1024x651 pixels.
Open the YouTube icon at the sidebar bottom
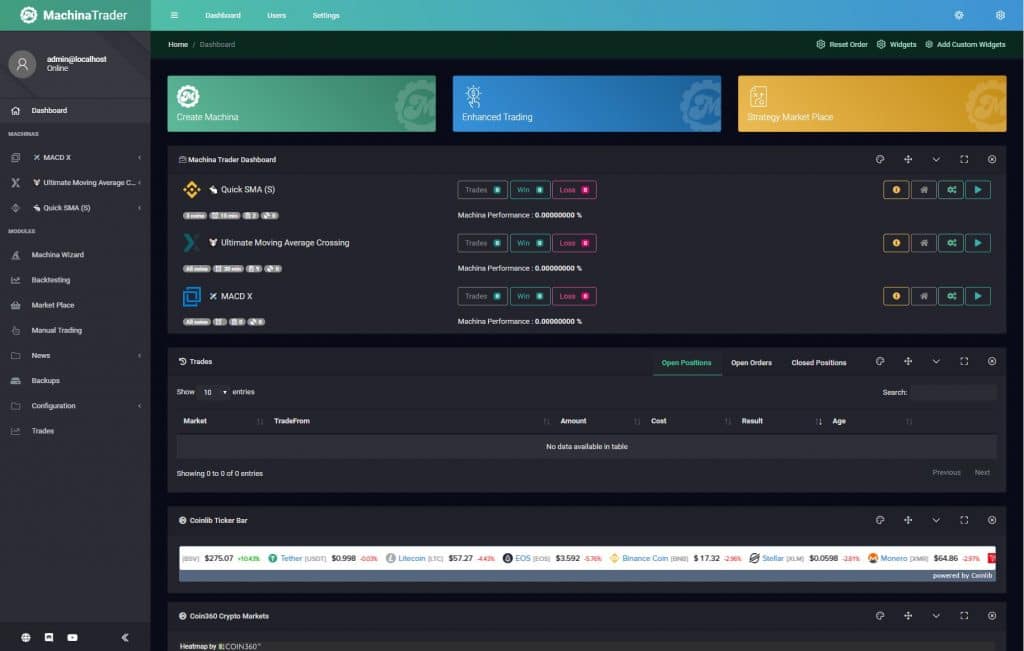pyautogui.click(x=72, y=637)
